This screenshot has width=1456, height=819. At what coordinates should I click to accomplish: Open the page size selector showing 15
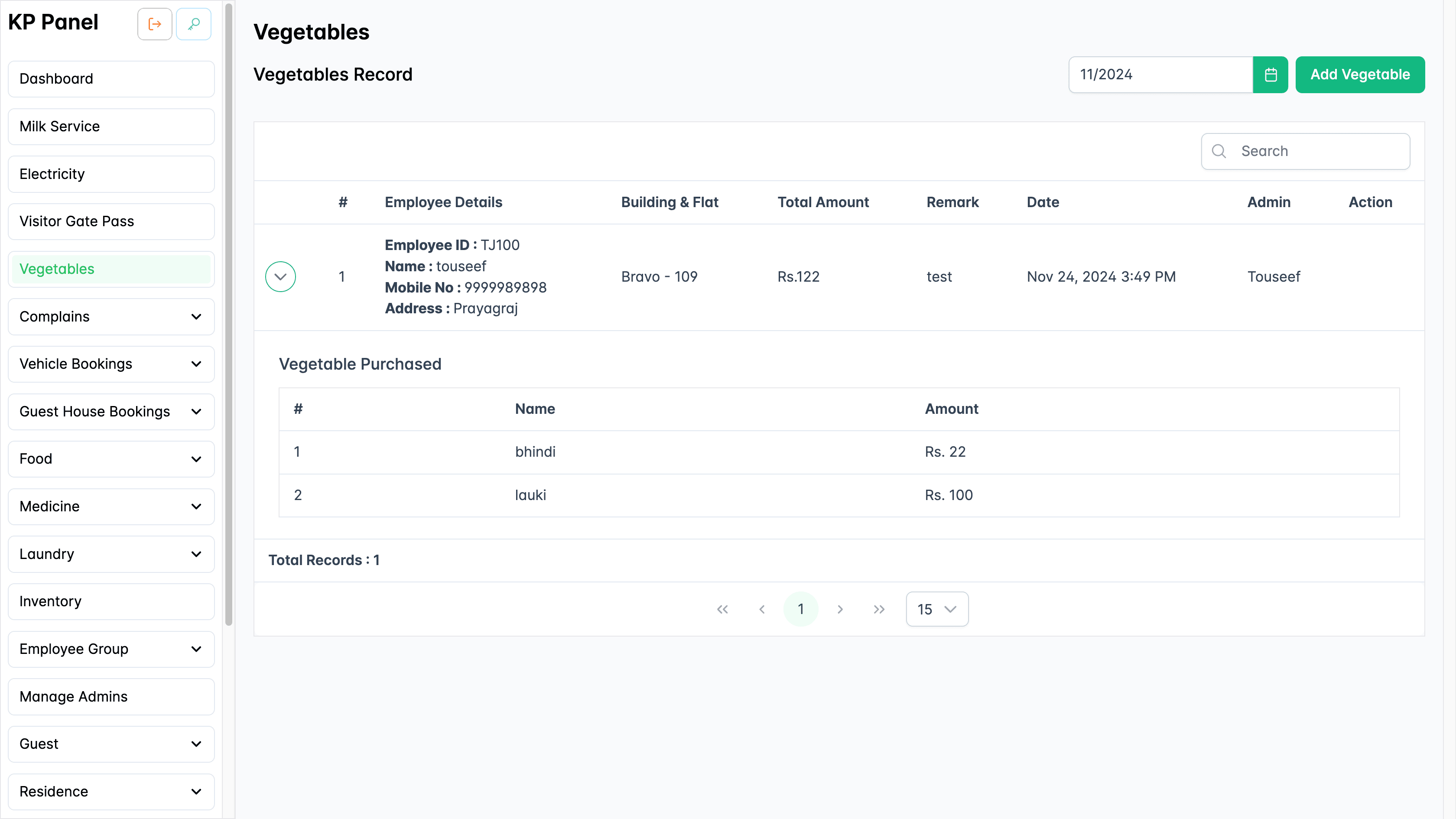click(936, 609)
